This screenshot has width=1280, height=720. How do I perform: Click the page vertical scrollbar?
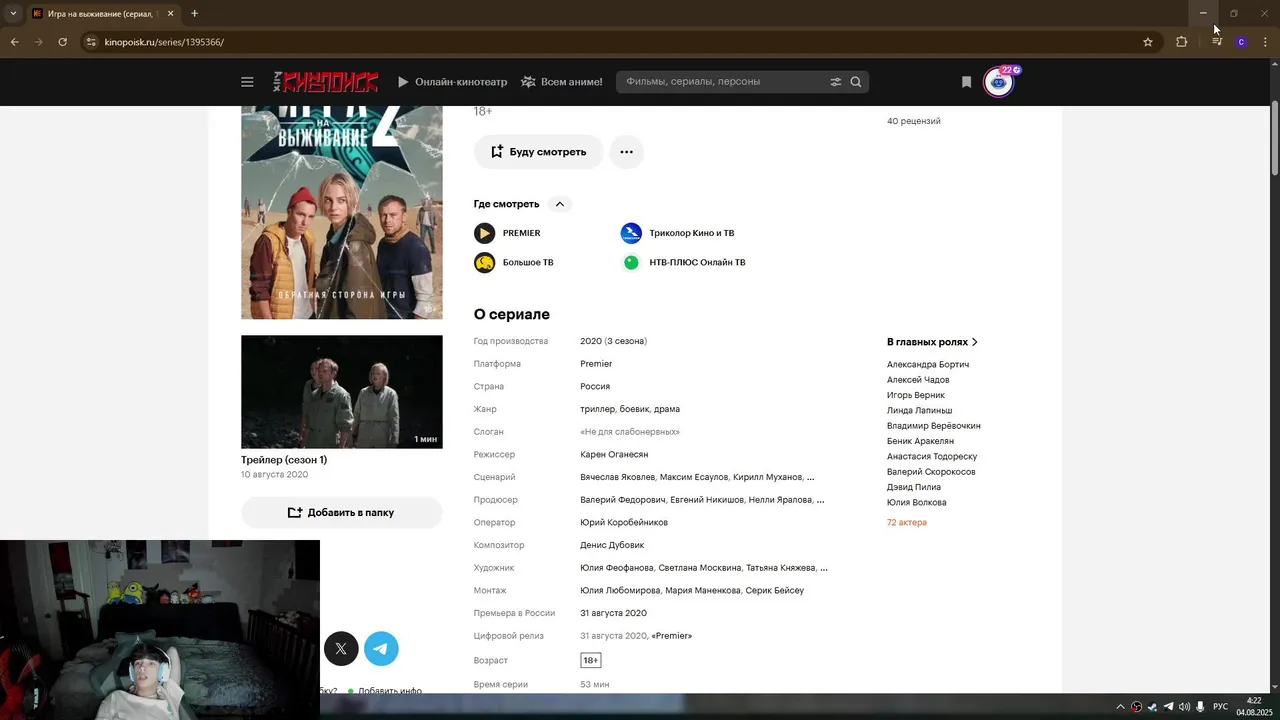[x=1275, y=136]
